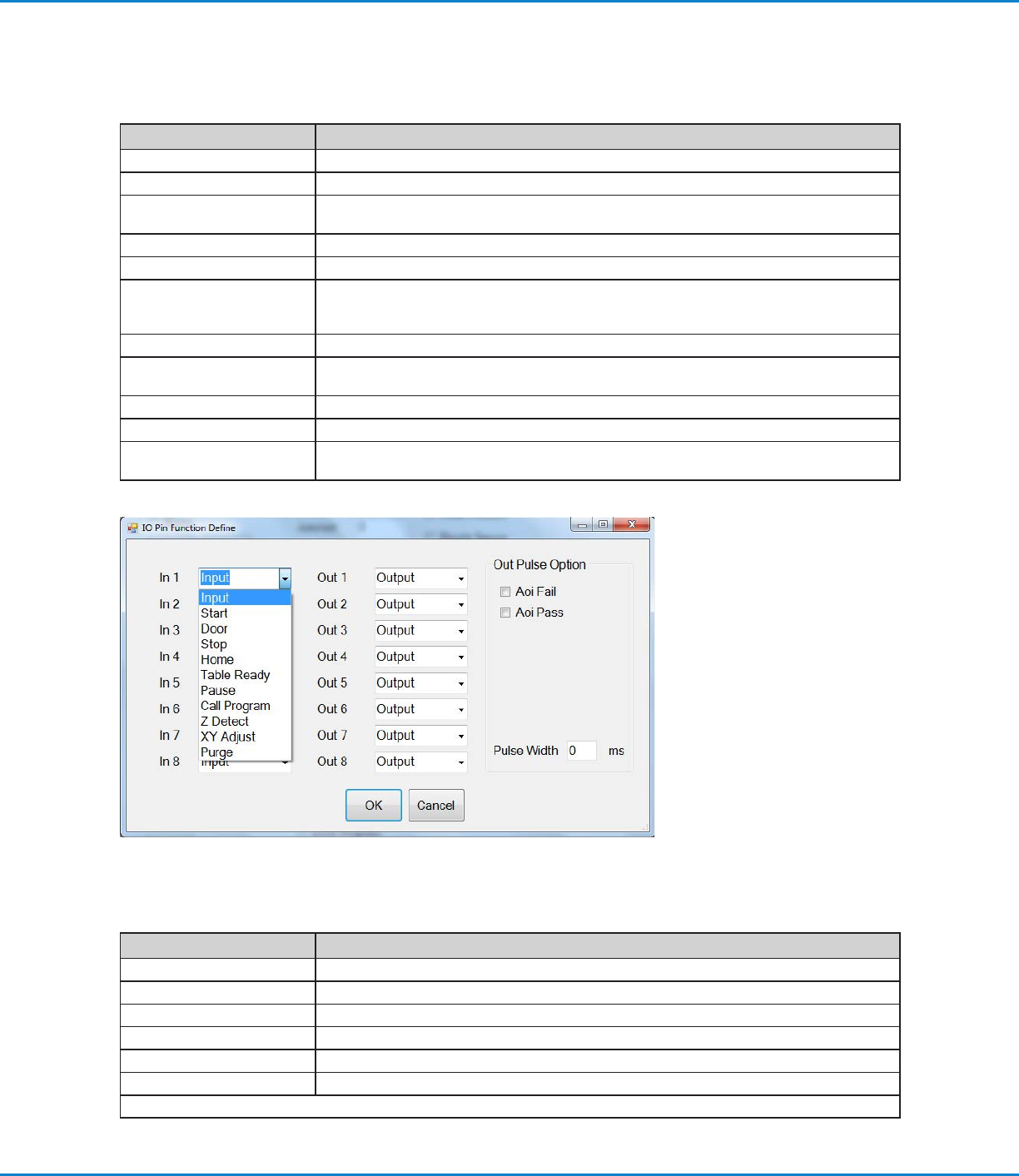Focus the Pulse Width input field
Screen dimensions: 1019x1176
point(582,751)
